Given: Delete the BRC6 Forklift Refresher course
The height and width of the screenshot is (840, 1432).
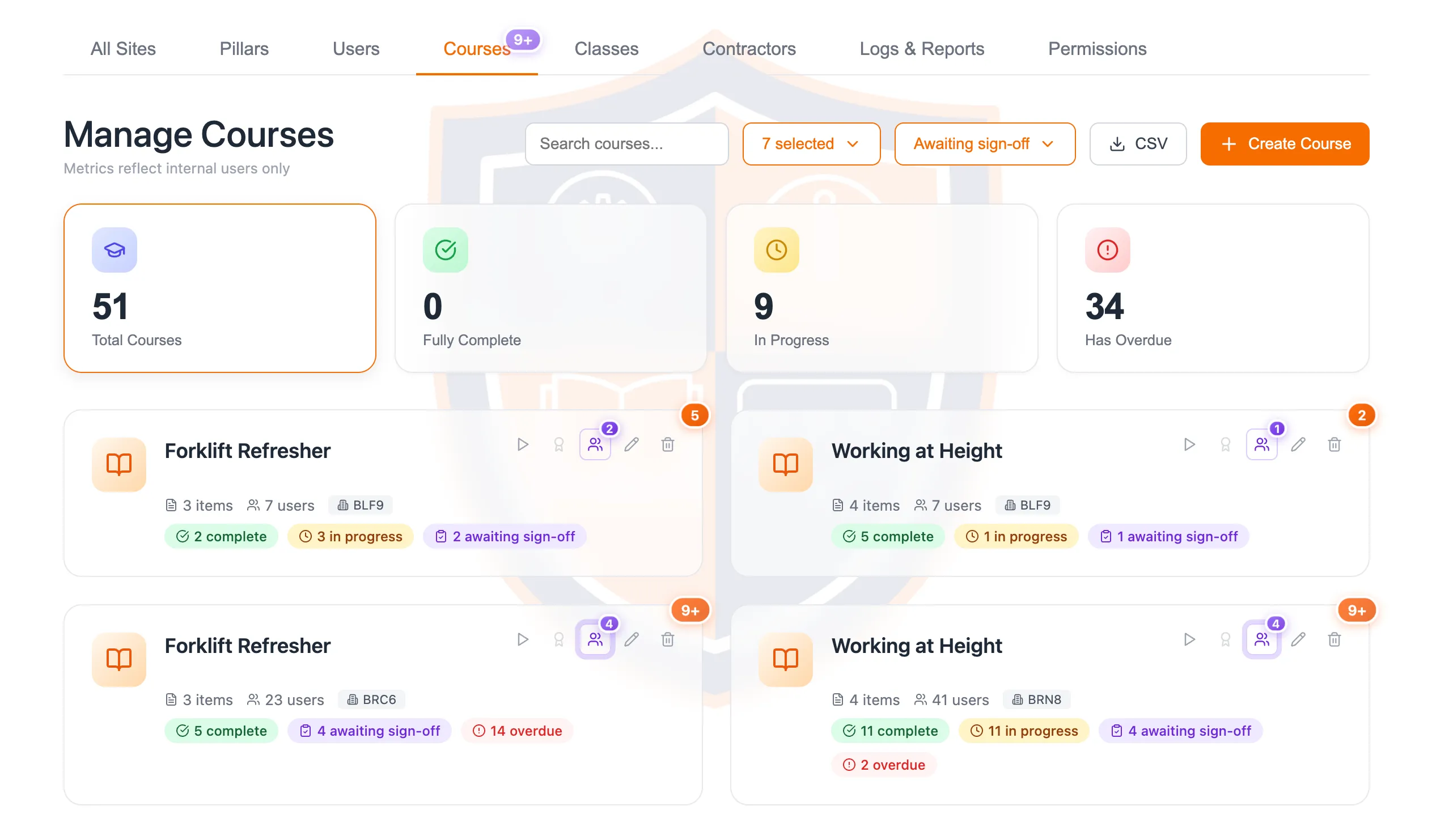Looking at the screenshot, I should click(x=668, y=640).
